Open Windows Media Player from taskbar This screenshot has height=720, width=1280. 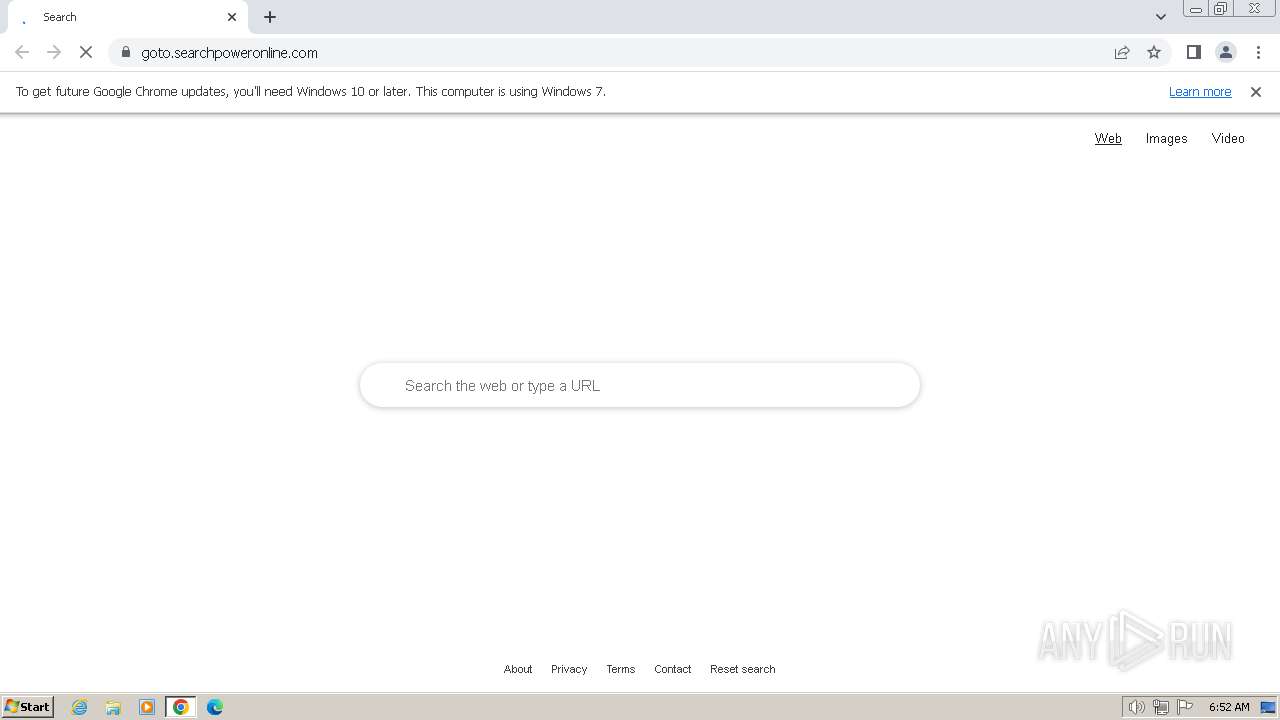tap(147, 707)
